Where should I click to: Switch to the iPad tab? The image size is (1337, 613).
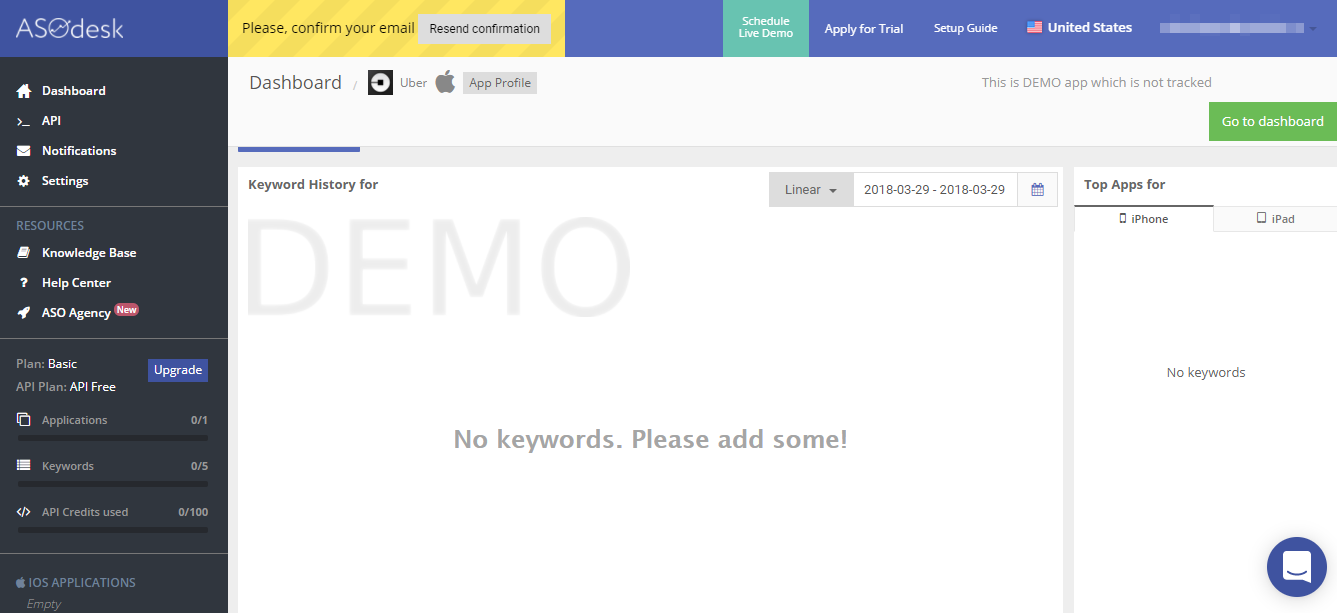click(x=1275, y=219)
